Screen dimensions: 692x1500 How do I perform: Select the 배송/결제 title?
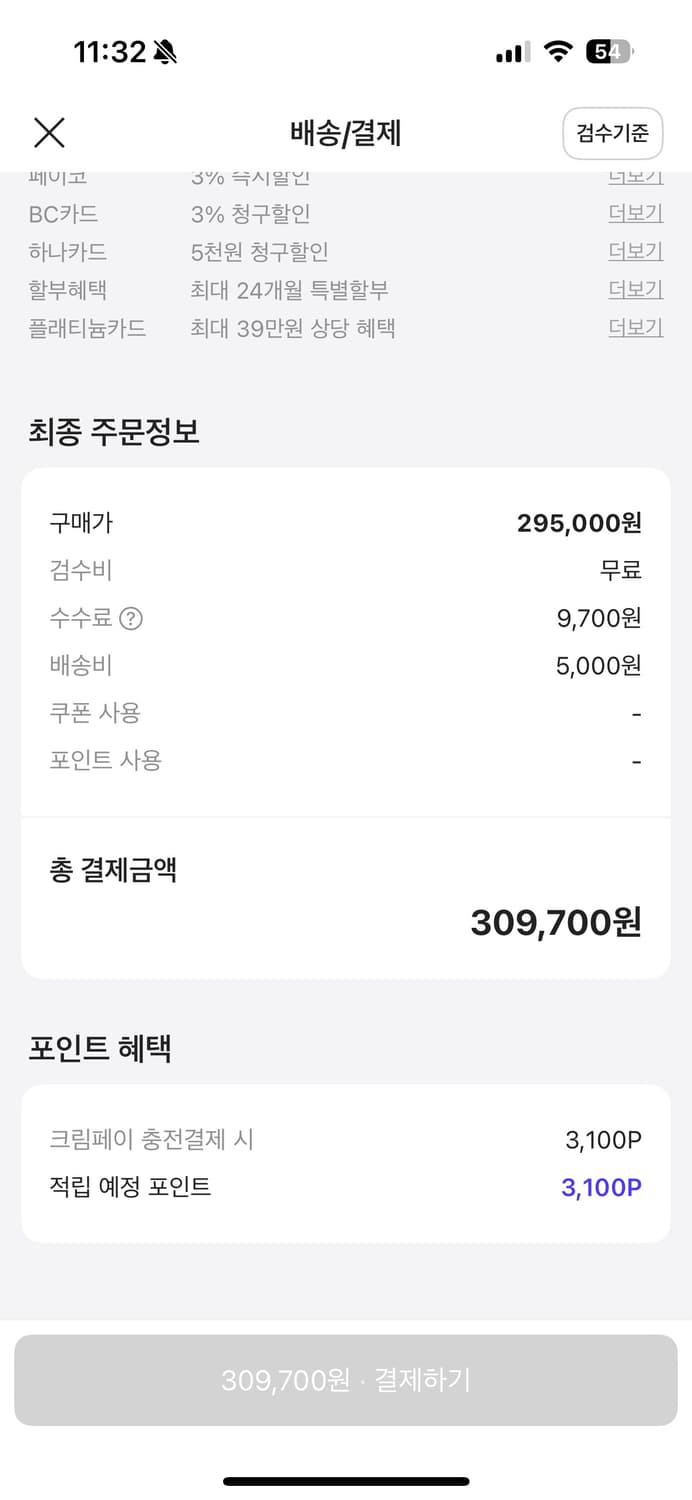(346, 133)
